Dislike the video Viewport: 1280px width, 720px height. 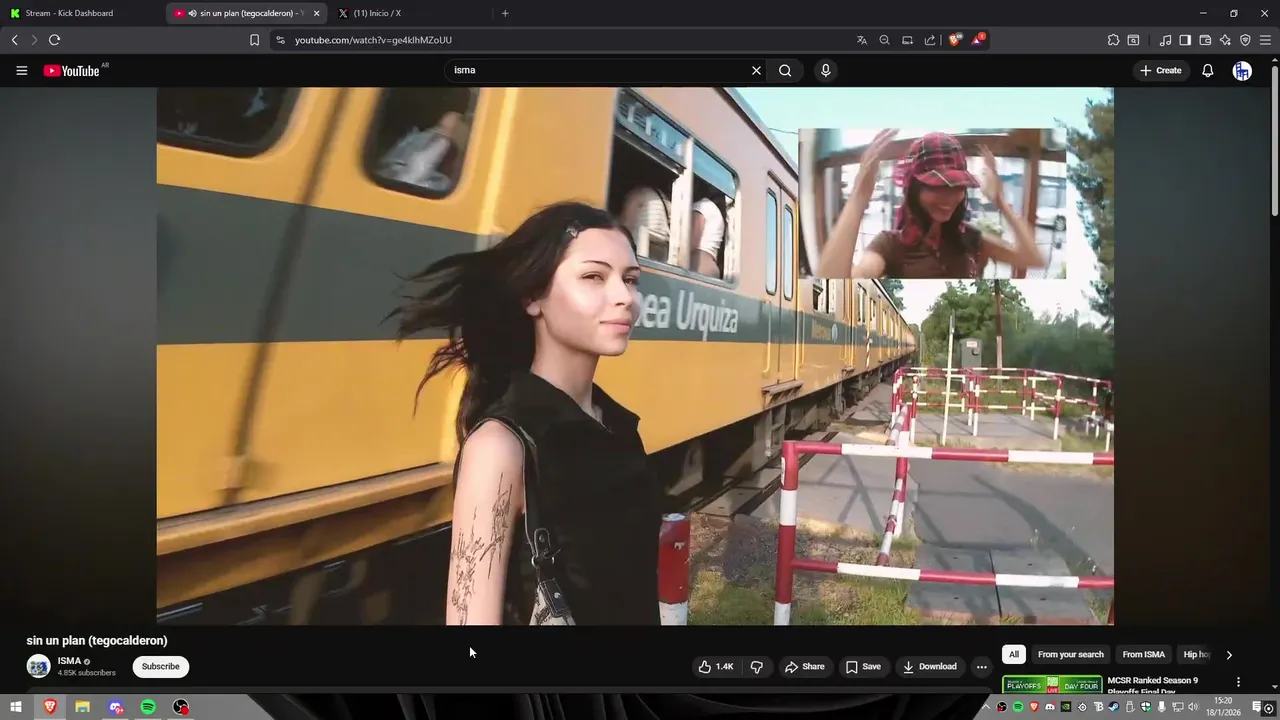[757, 667]
